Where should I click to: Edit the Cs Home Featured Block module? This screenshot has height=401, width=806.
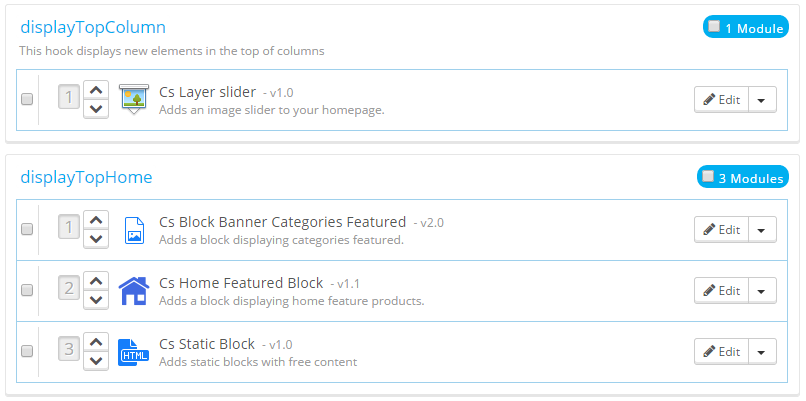coord(721,291)
